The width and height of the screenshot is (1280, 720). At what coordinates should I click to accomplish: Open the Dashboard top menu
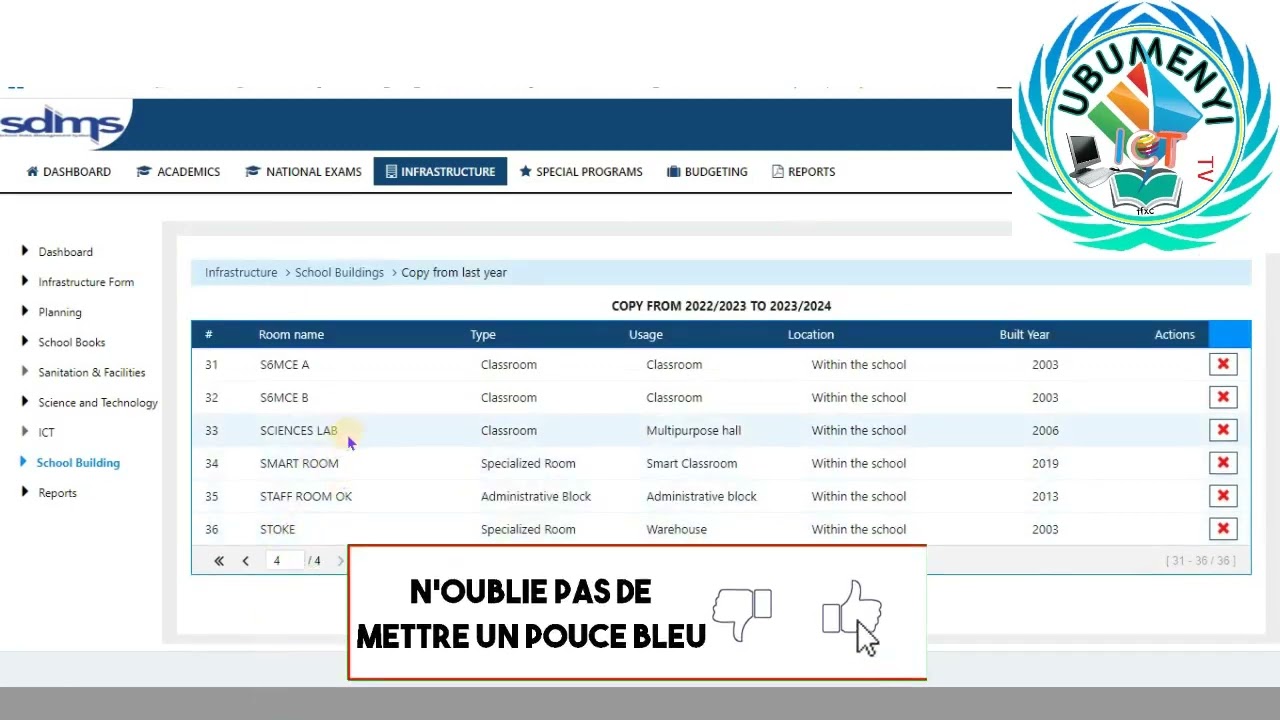click(68, 172)
